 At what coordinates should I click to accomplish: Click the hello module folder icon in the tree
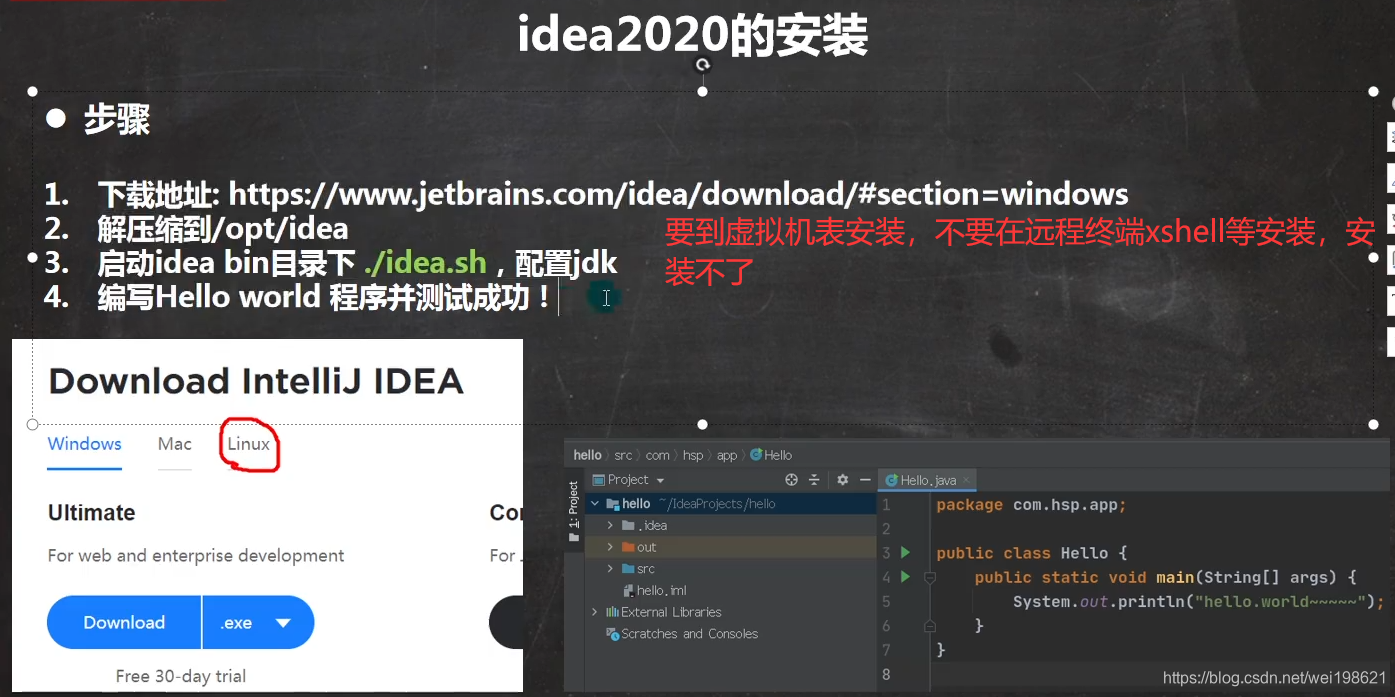pos(612,504)
